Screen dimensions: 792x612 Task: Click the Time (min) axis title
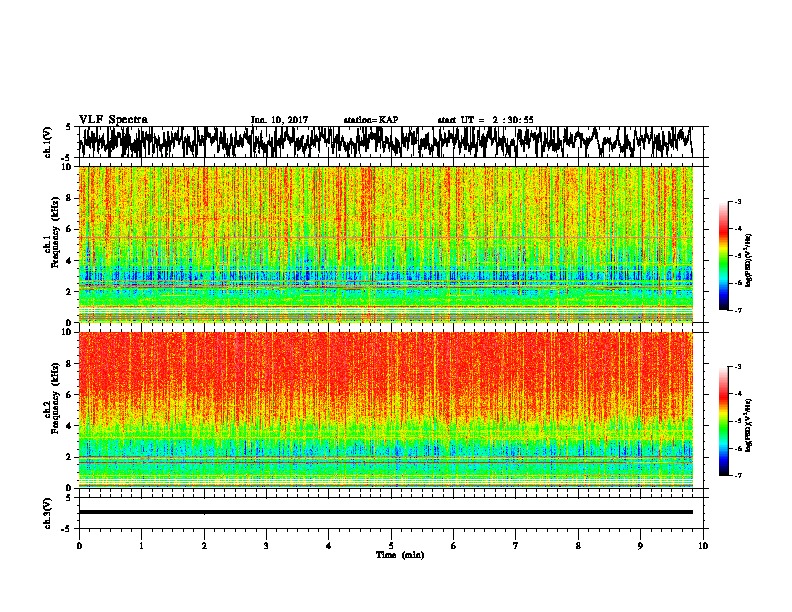pyautogui.click(x=400, y=555)
